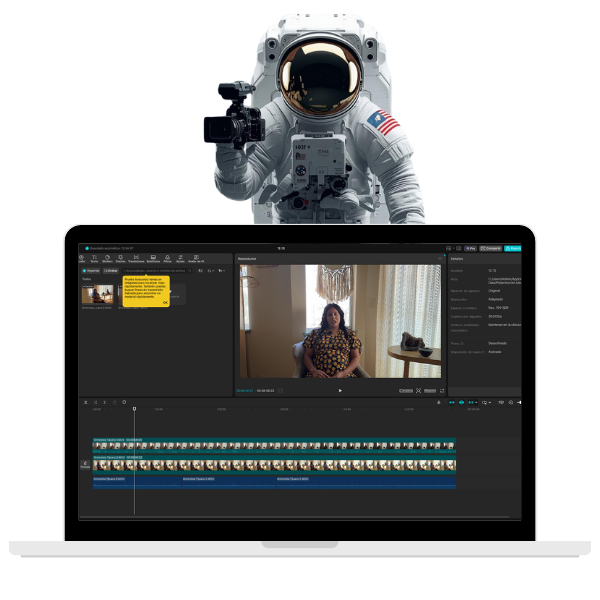Switch media grid view layout
600x600 pixels.
coord(200,271)
